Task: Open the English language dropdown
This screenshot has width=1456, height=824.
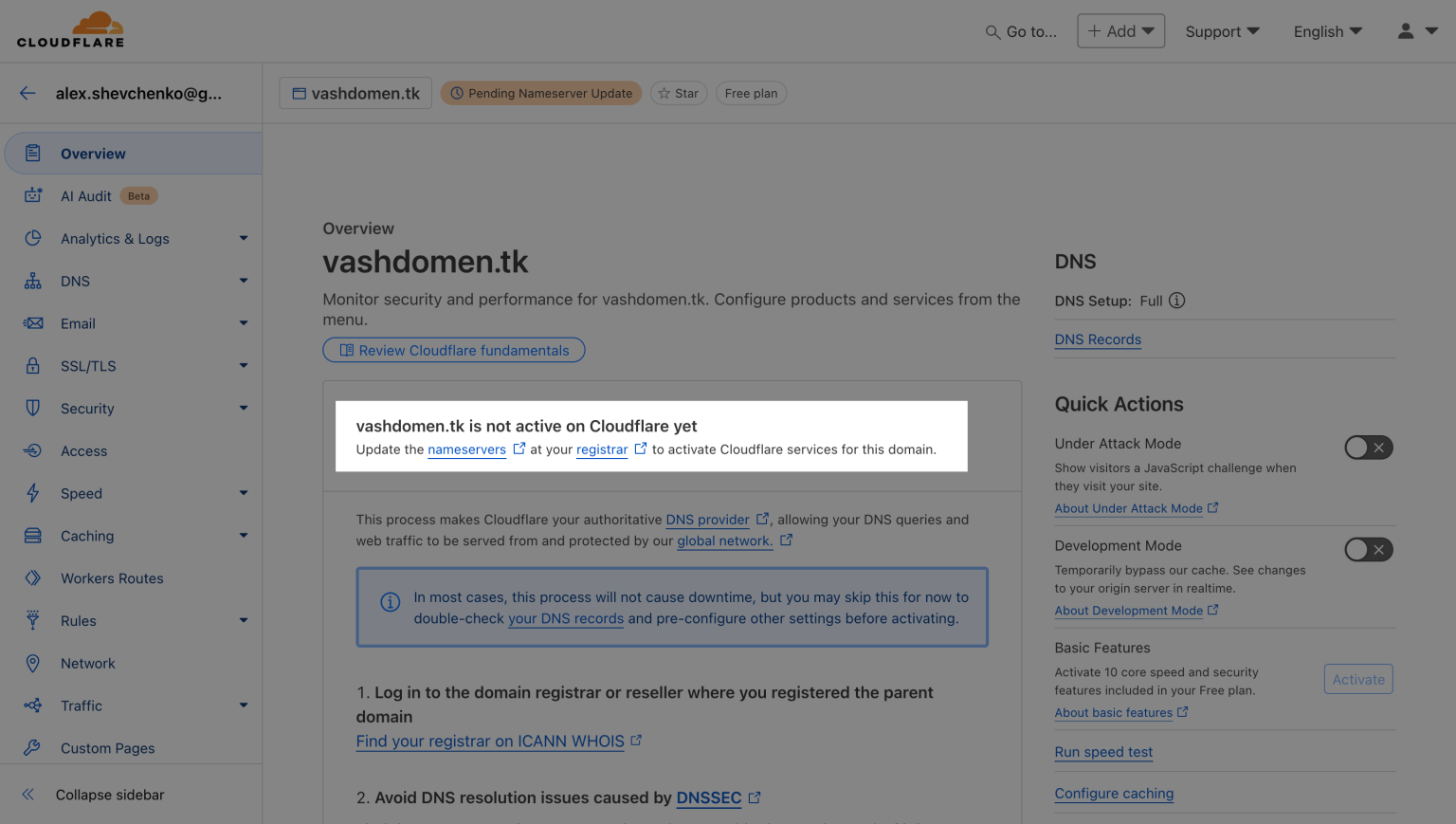Action: tap(1327, 31)
